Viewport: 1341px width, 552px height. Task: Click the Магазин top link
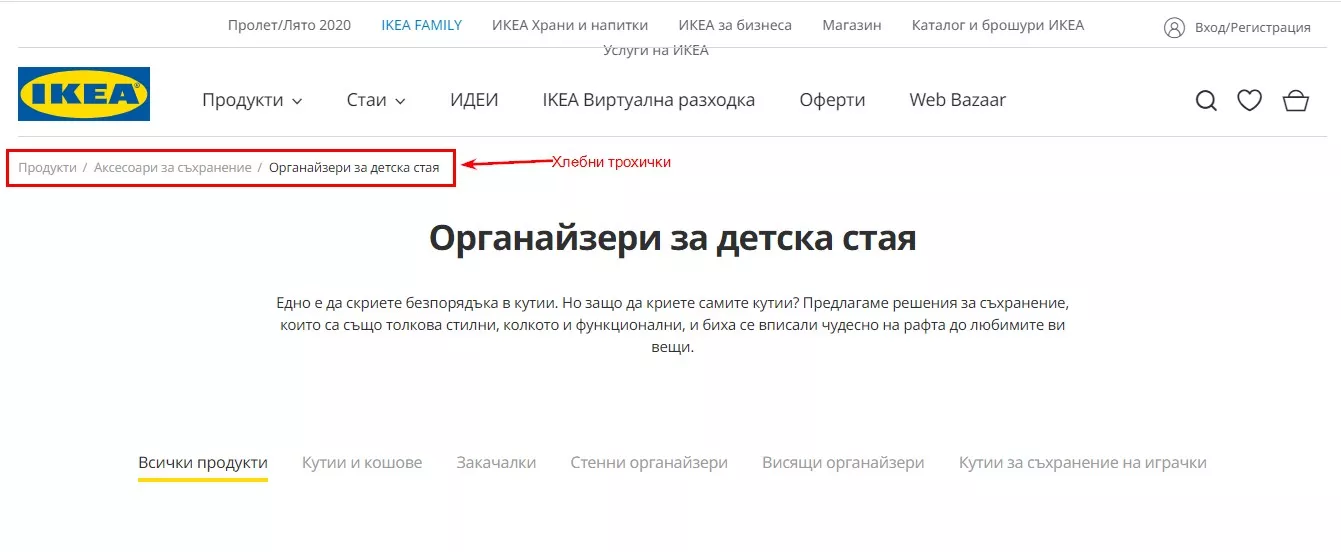point(852,25)
